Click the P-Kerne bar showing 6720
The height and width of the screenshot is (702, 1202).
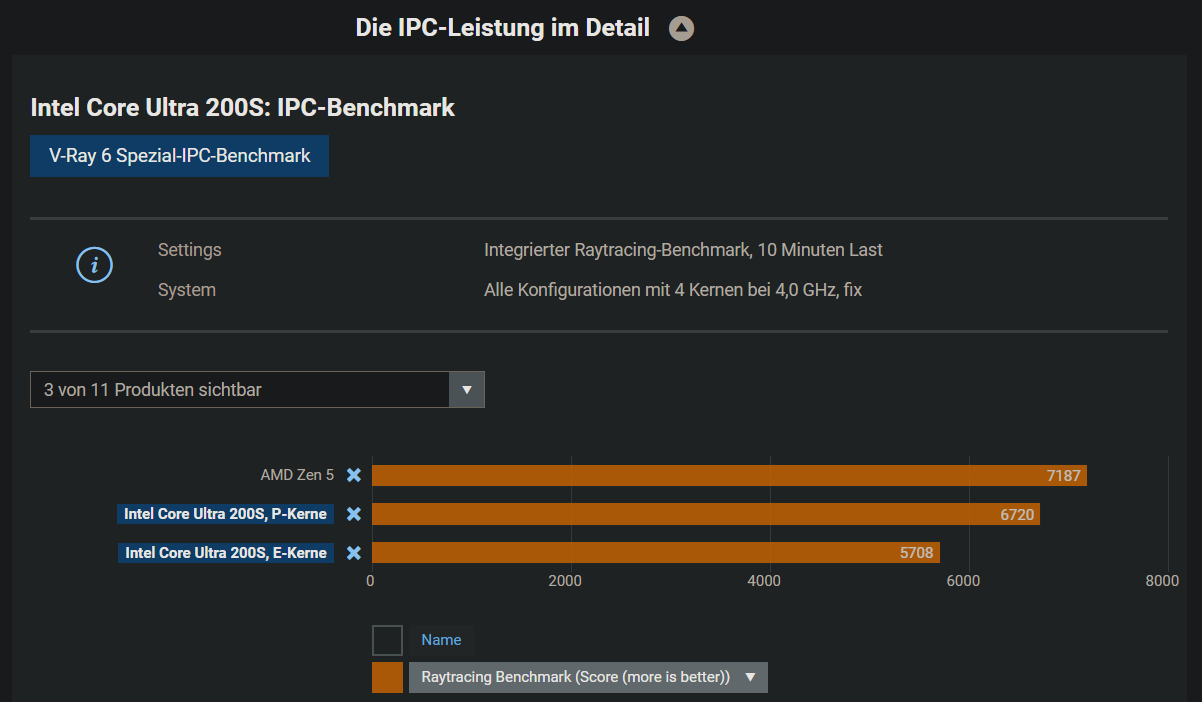pos(705,514)
